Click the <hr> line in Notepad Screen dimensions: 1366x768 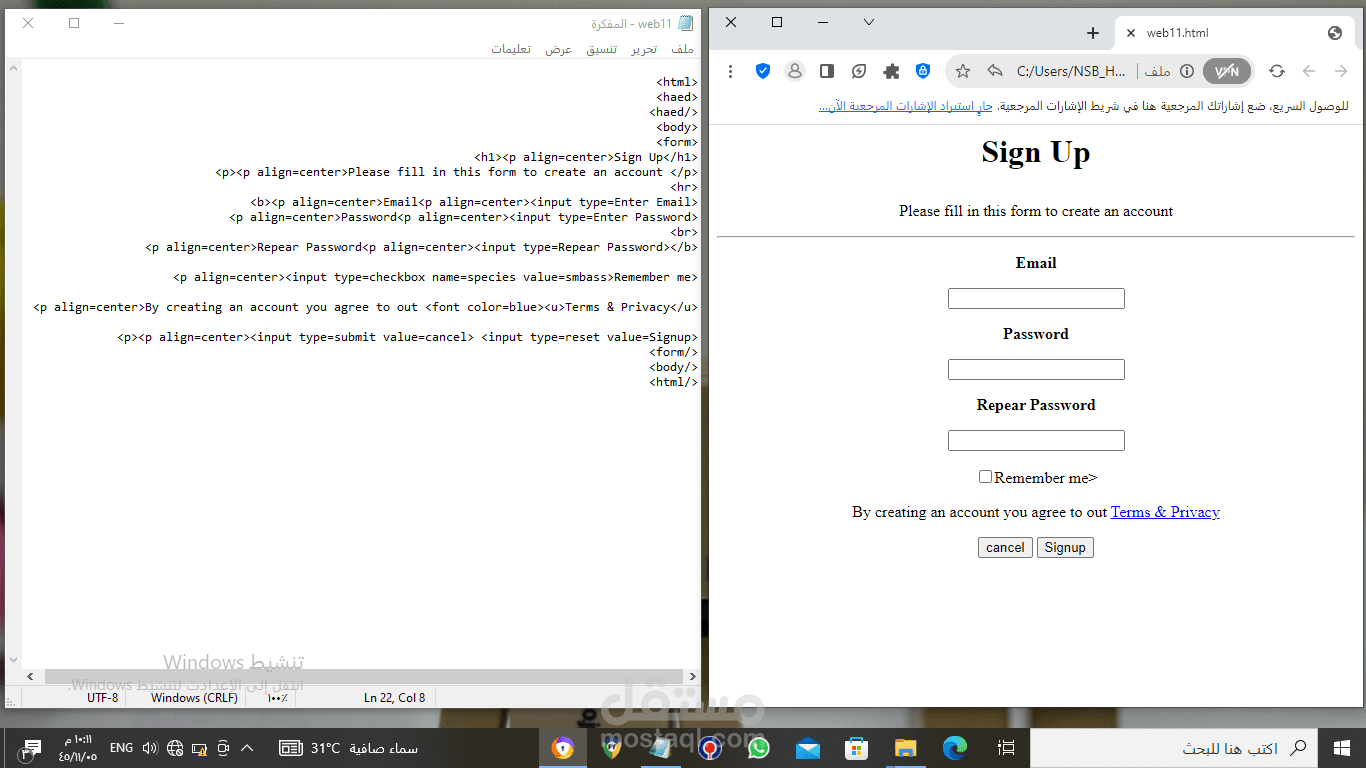tap(684, 187)
